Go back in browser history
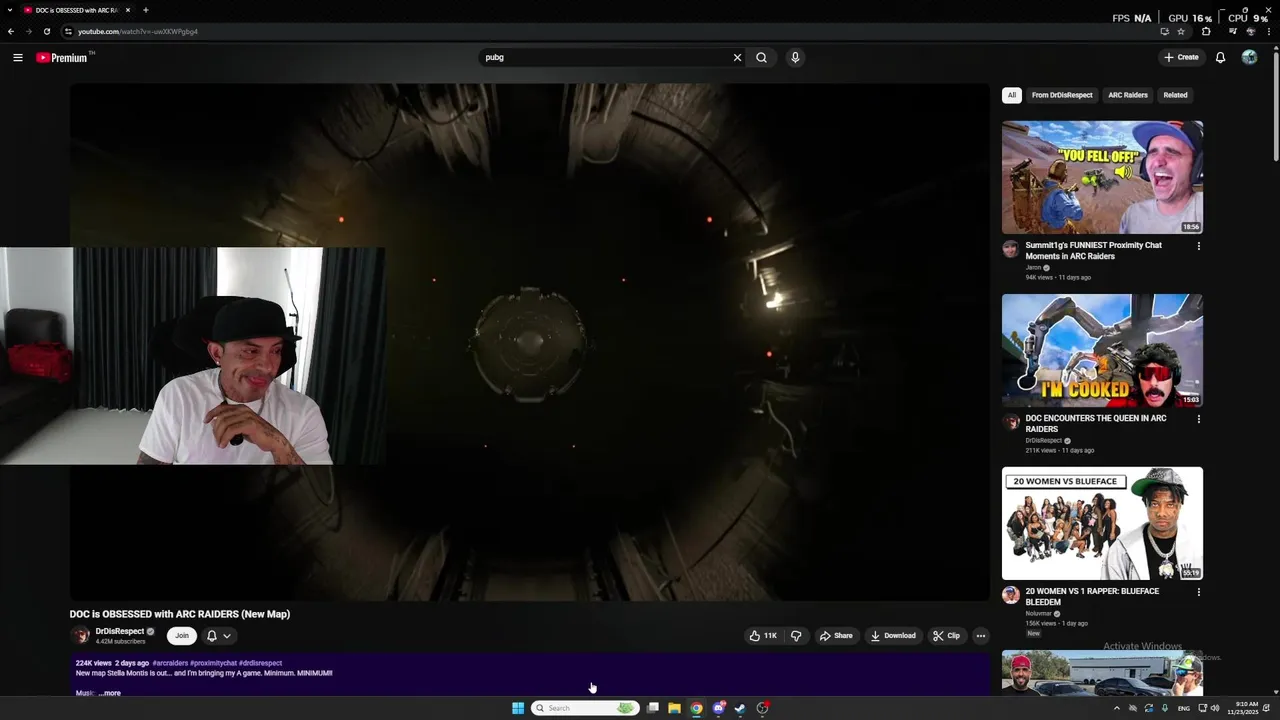1280x720 pixels. (11, 31)
